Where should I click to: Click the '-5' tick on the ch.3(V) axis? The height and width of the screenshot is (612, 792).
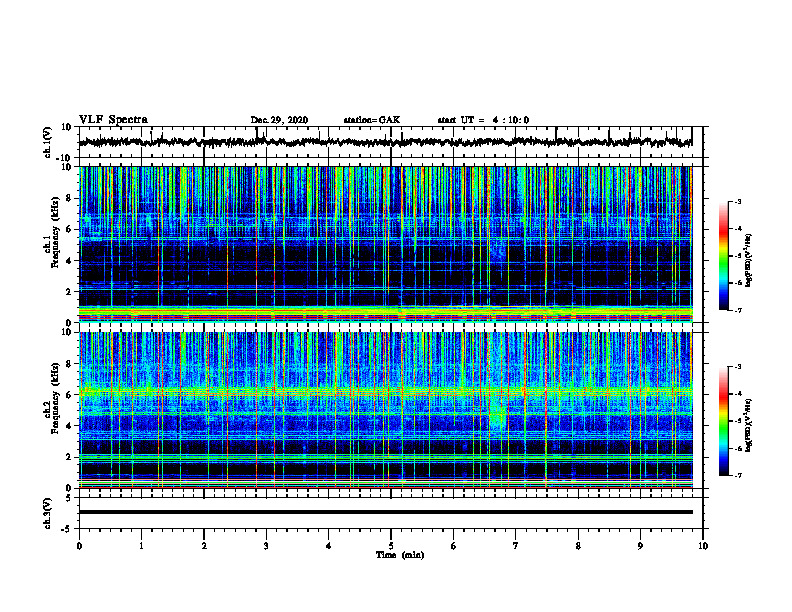click(x=68, y=529)
